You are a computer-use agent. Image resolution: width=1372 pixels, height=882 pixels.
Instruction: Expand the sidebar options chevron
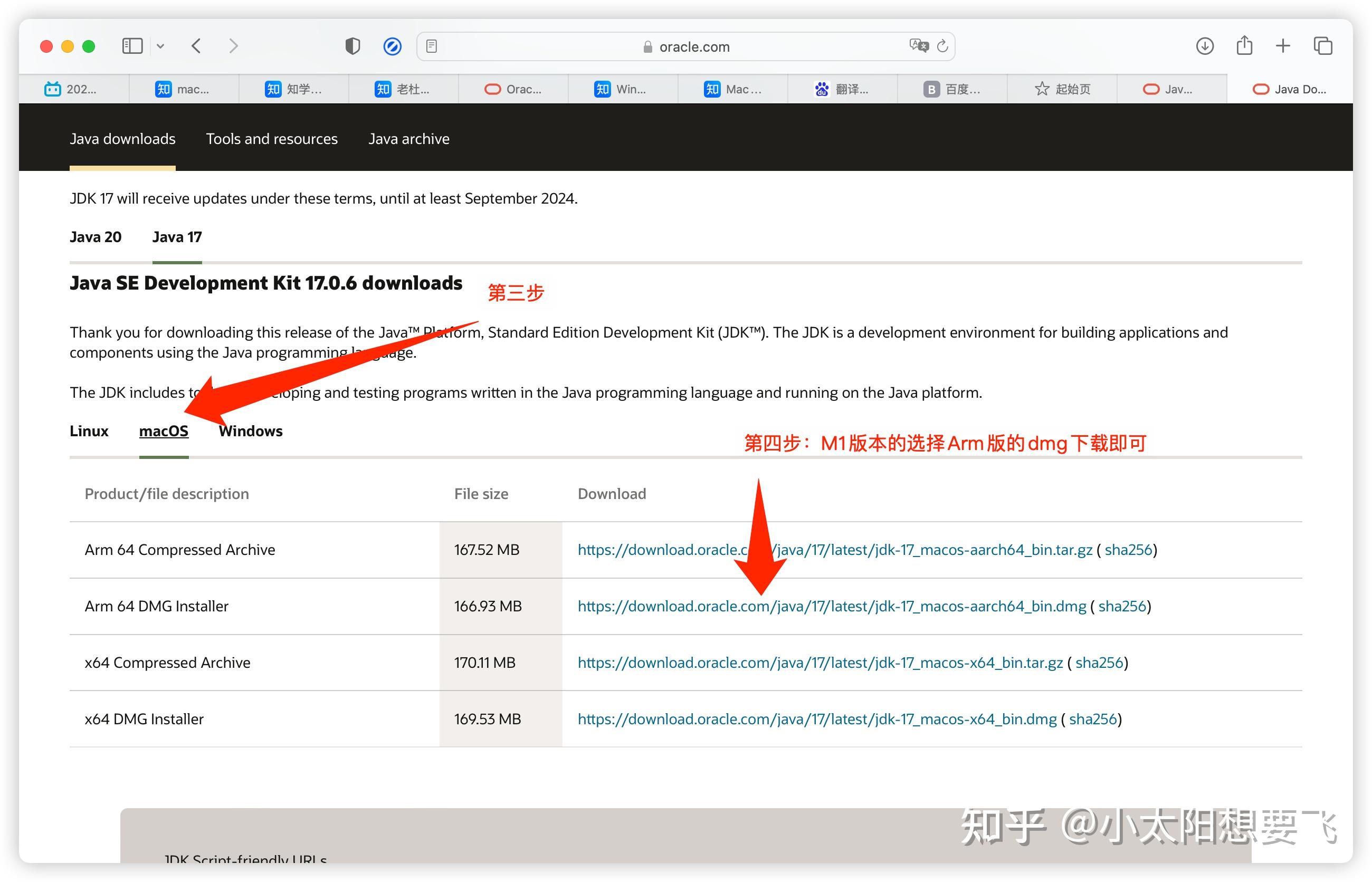pyautogui.click(x=160, y=46)
